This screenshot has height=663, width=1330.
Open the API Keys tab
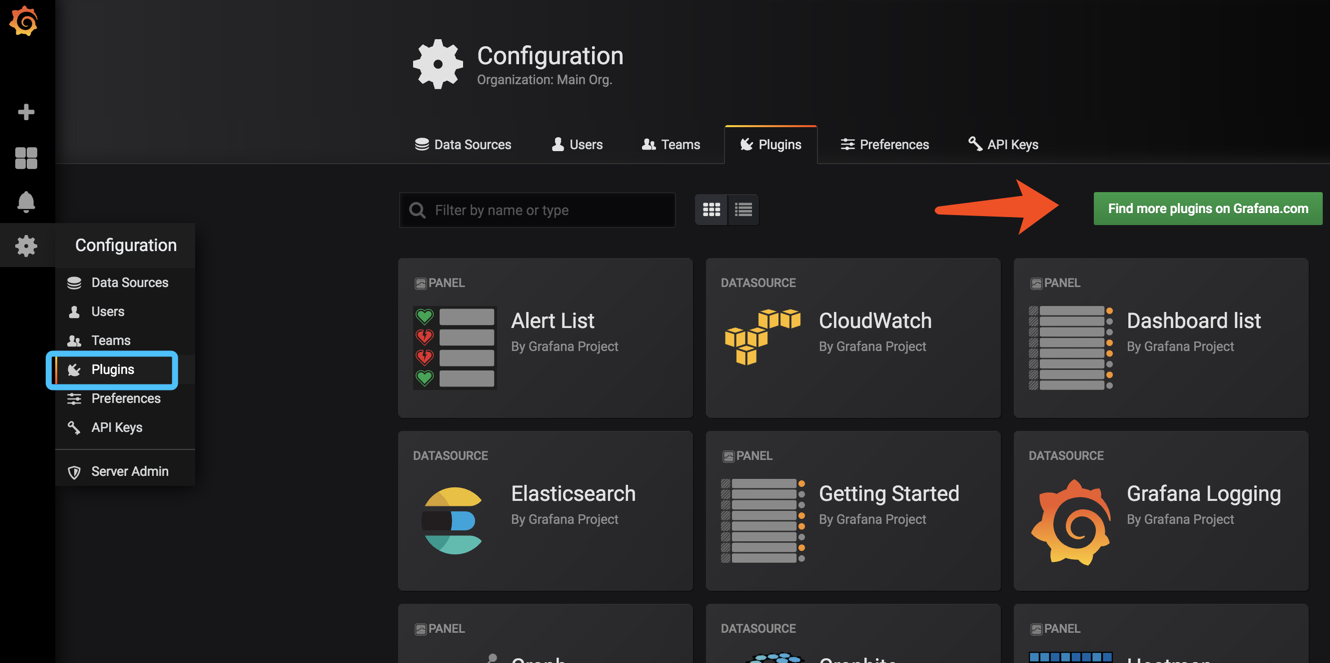point(1003,144)
